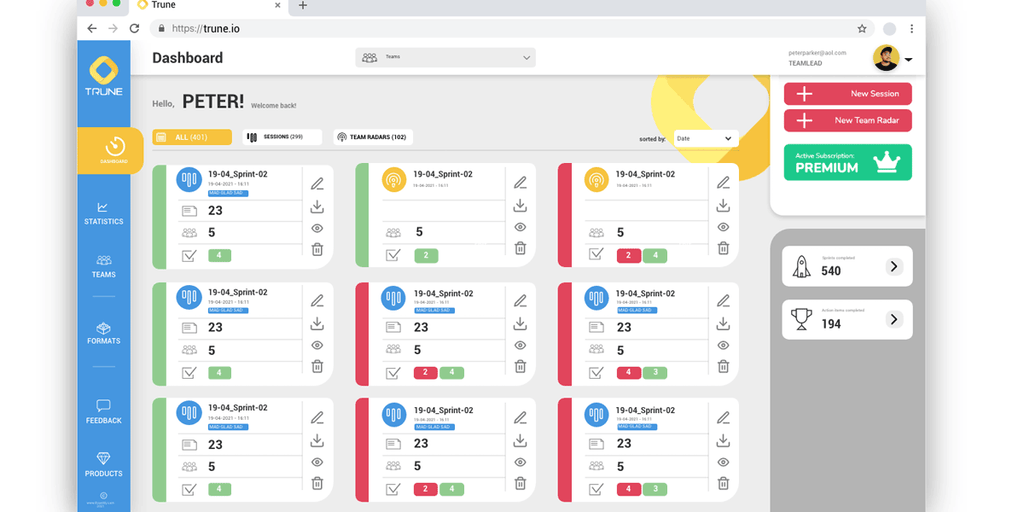This screenshot has height=512, width=1024.
Task: Click the checkmark icon on red radar card
Action: coord(596,254)
